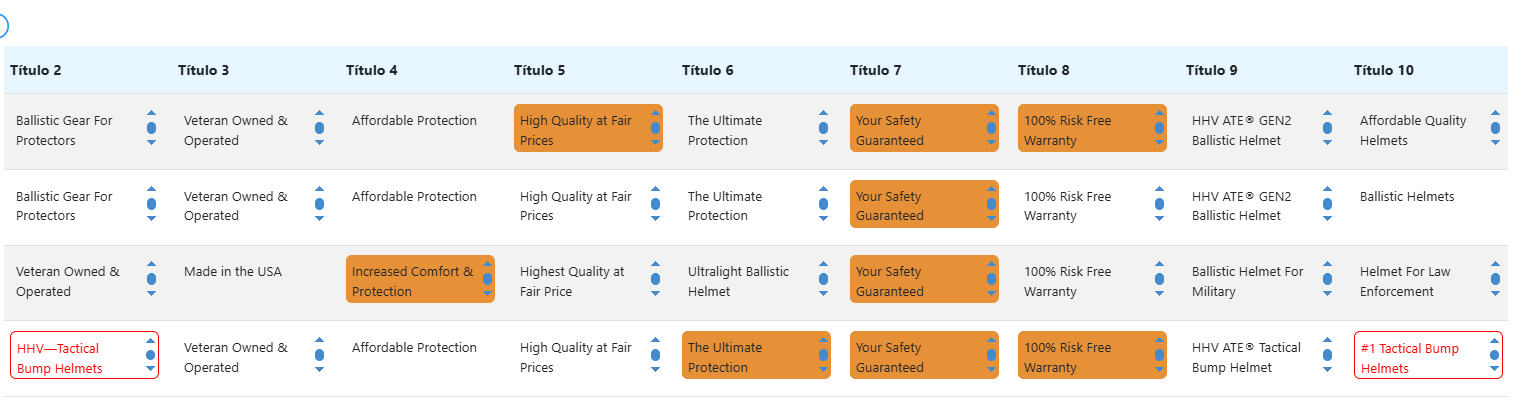This screenshot has height=405, width=1538.
Task: Click up arrow in Ultralight Ballistic Helmet cell
Action: (x=823, y=265)
